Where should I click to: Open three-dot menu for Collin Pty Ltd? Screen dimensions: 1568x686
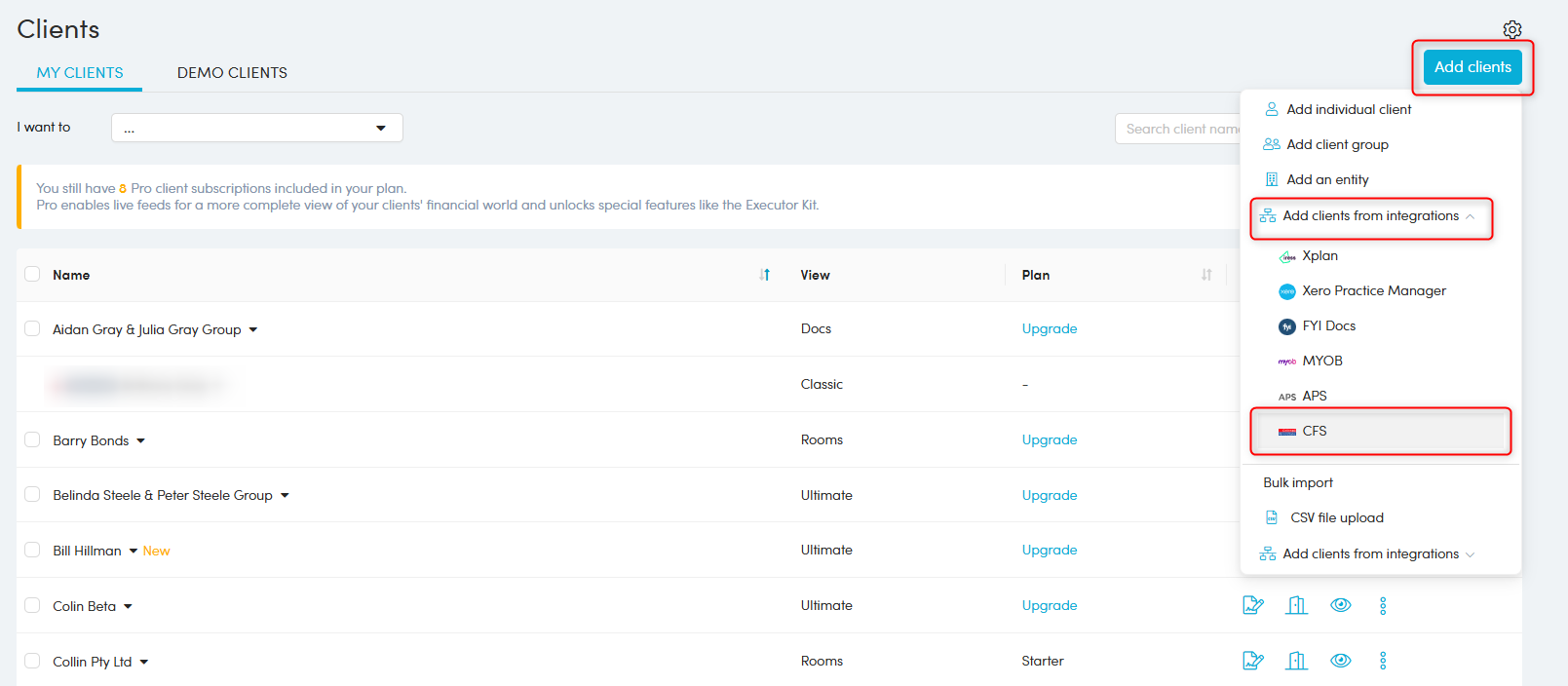[1383, 662]
